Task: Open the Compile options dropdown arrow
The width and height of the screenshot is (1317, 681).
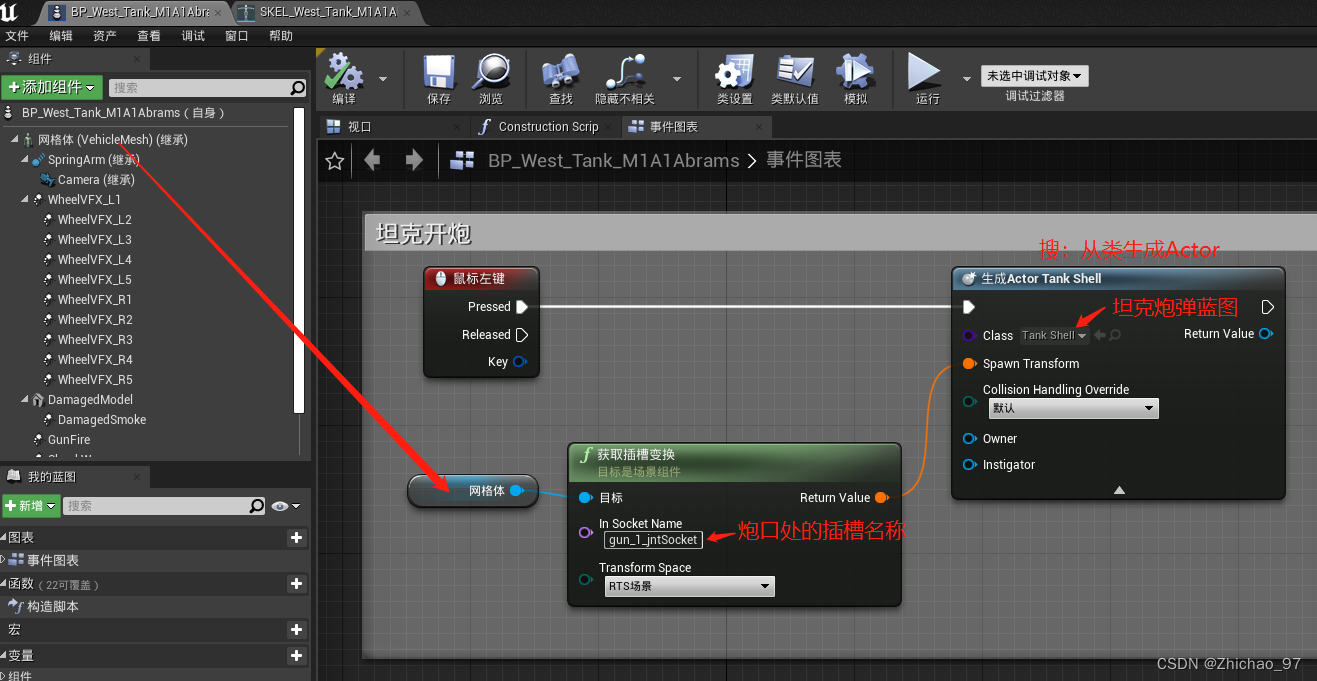Action: (383, 78)
